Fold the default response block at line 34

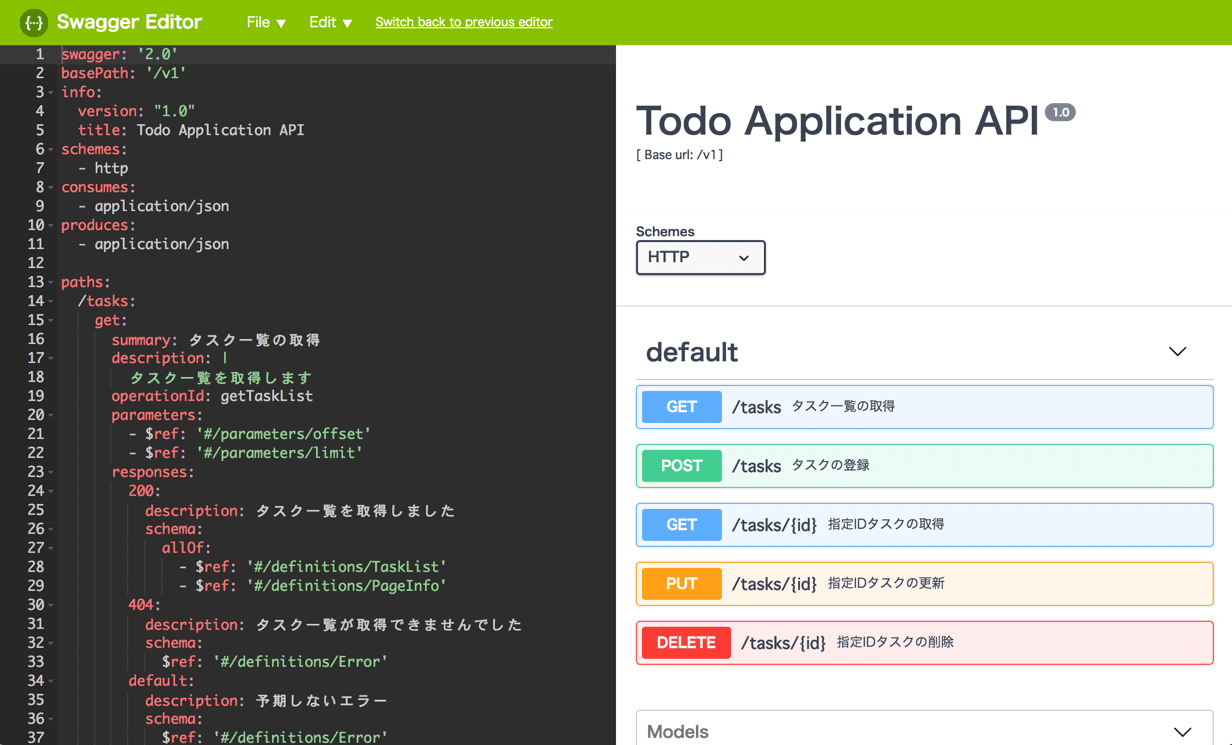click(x=51, y=681)
